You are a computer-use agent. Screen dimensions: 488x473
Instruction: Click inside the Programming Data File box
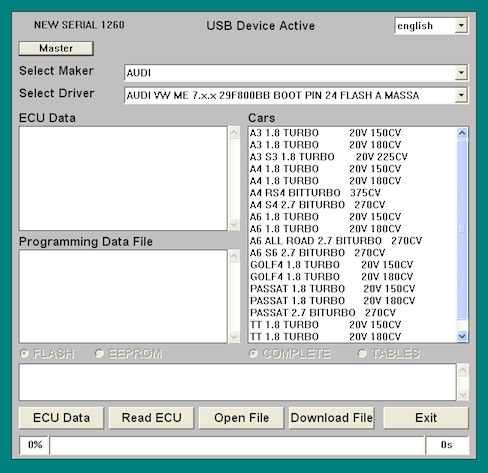pyautogui.click(x=123, y=296)
